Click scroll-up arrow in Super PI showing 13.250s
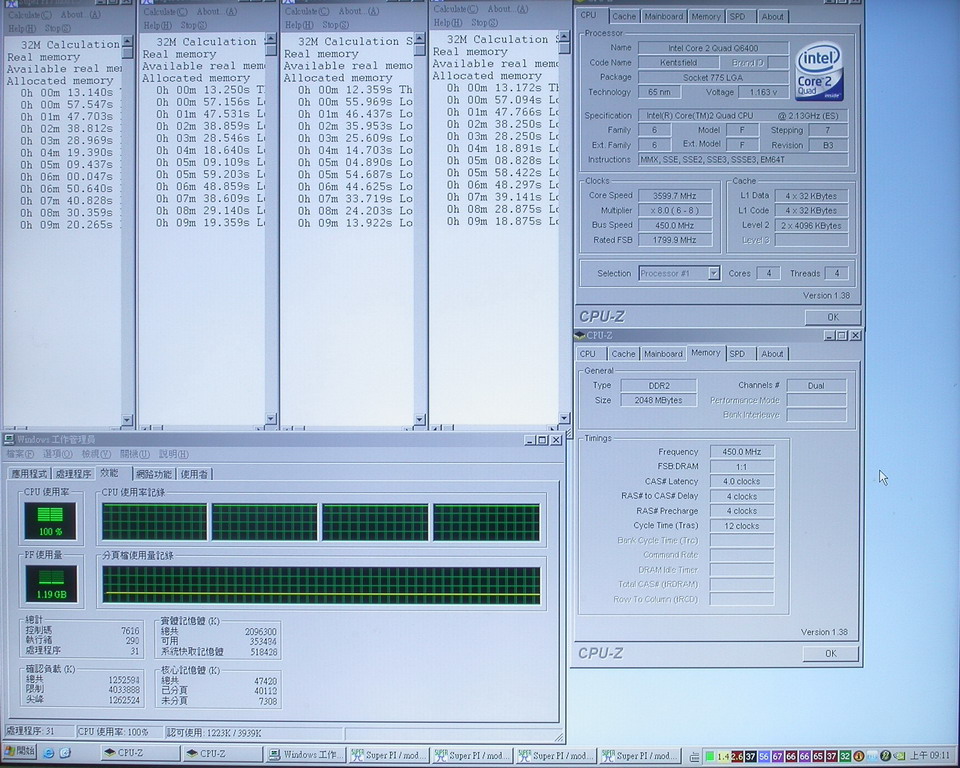960x768 pixels. coord(271,38)
